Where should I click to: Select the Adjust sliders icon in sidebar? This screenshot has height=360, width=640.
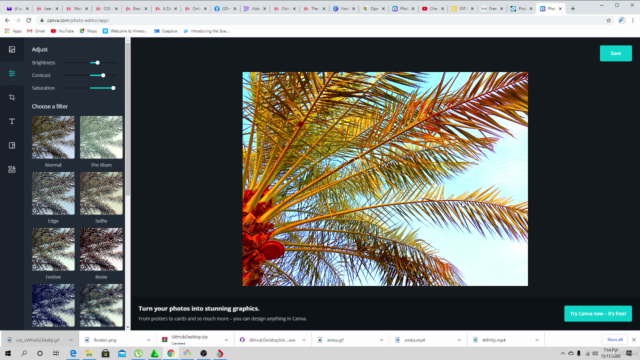tap(12, 73)
